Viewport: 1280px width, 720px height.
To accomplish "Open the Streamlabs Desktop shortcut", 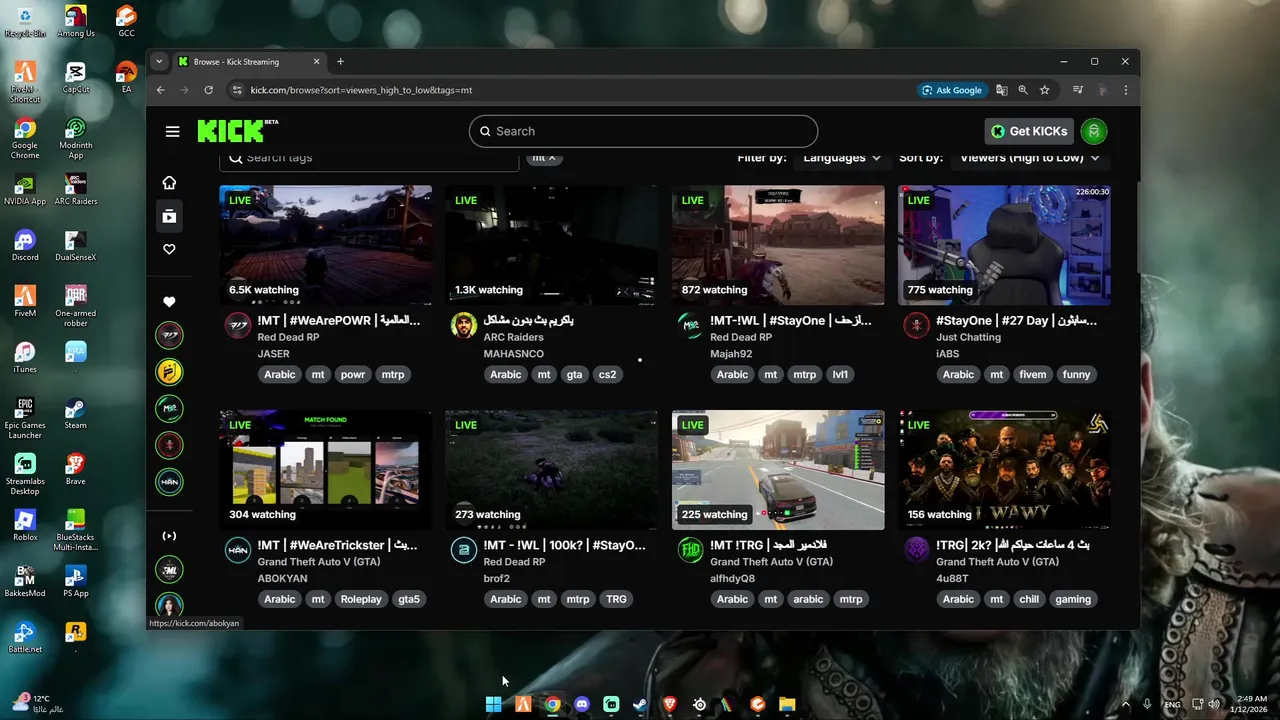I will point(25,475).
